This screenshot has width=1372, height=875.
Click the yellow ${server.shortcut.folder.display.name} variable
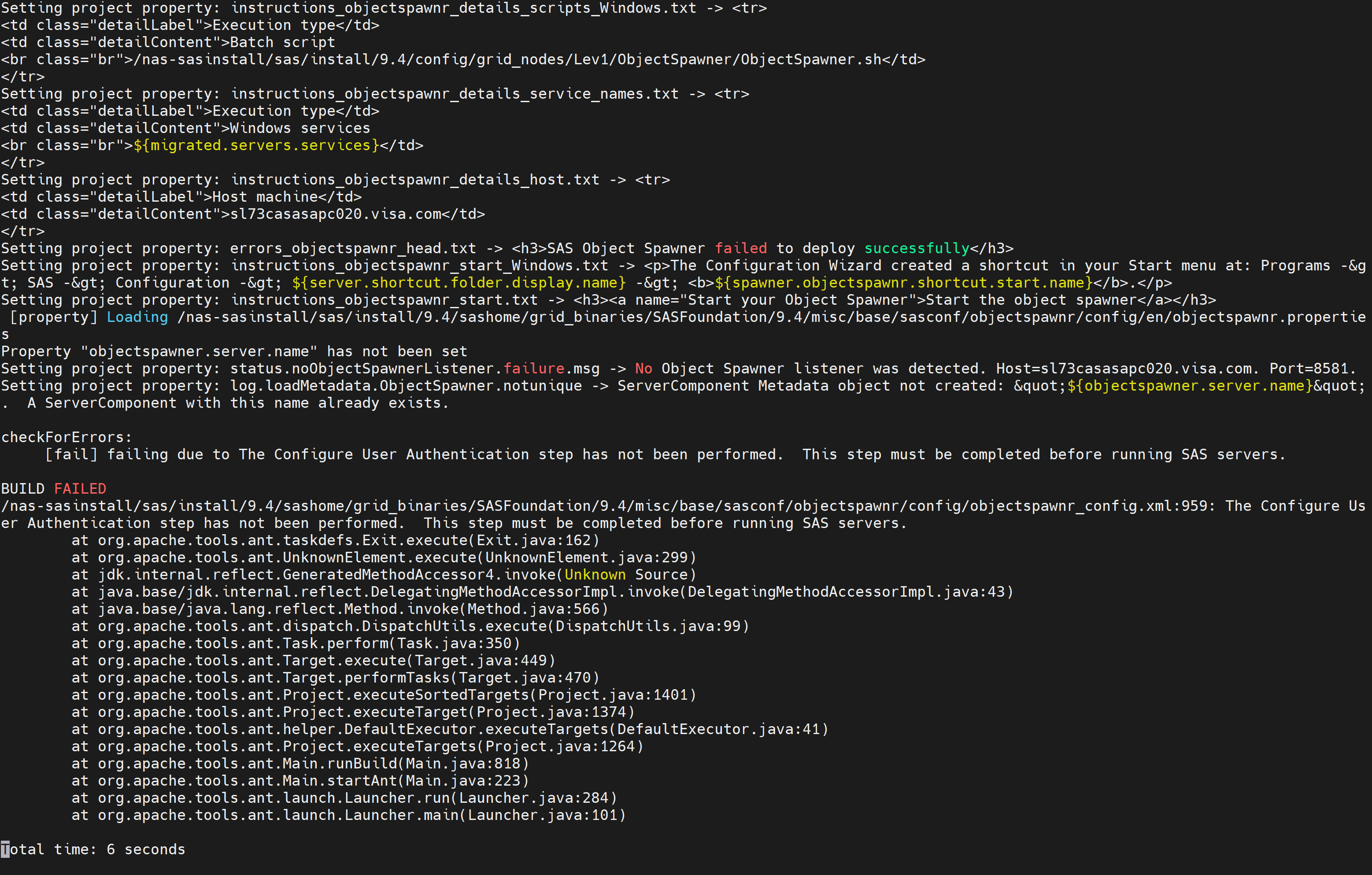[x=459, y=283]
